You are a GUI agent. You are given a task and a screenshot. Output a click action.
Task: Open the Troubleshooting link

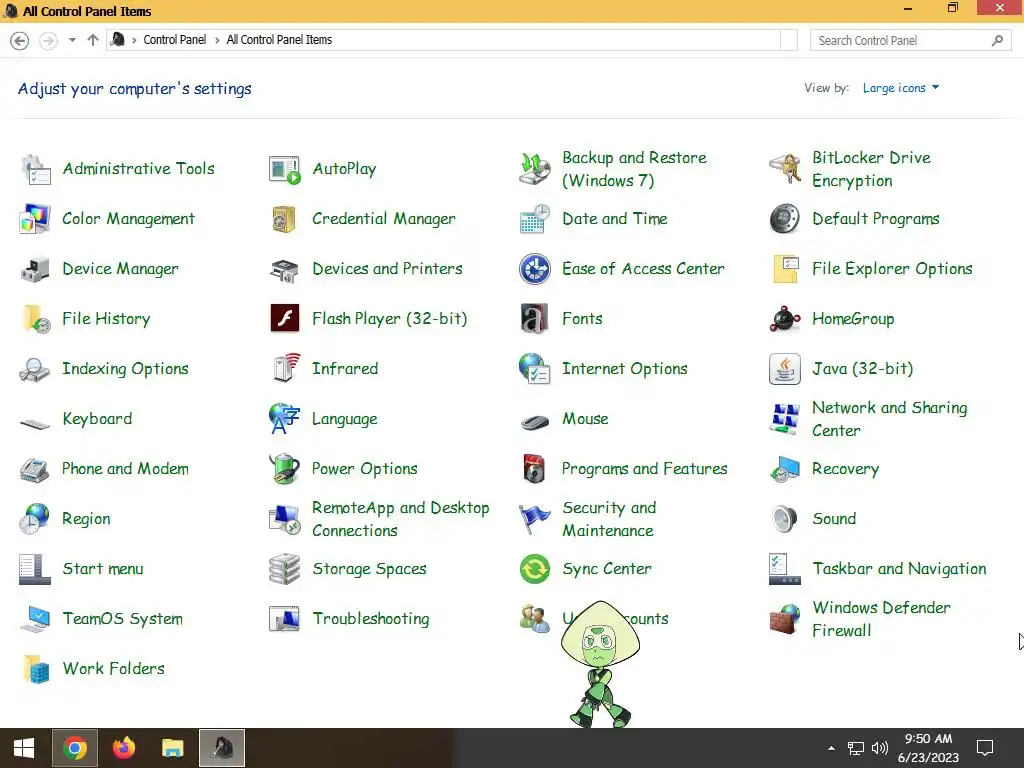click(x=371, y=619)
